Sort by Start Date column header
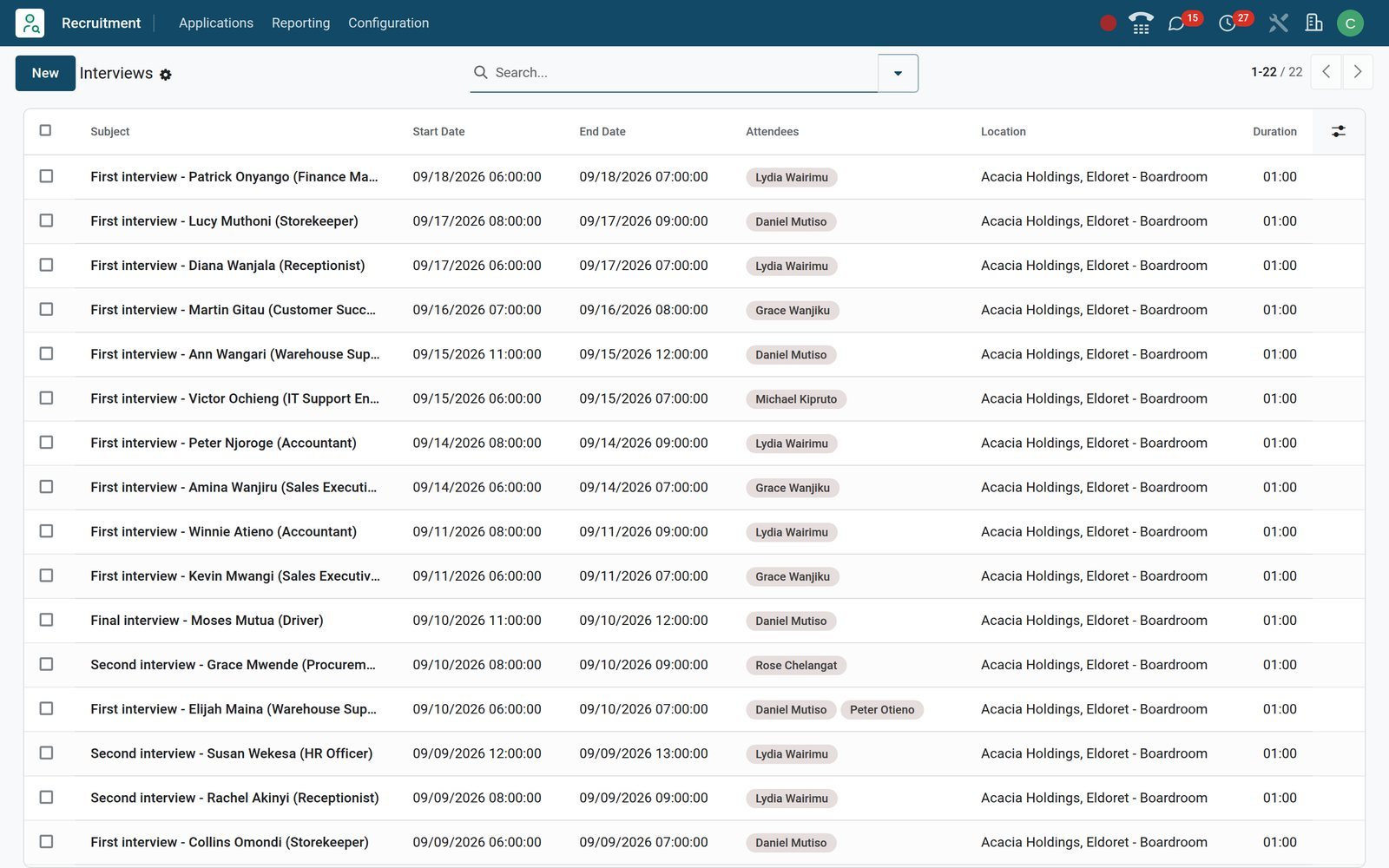 coord(438,132)
